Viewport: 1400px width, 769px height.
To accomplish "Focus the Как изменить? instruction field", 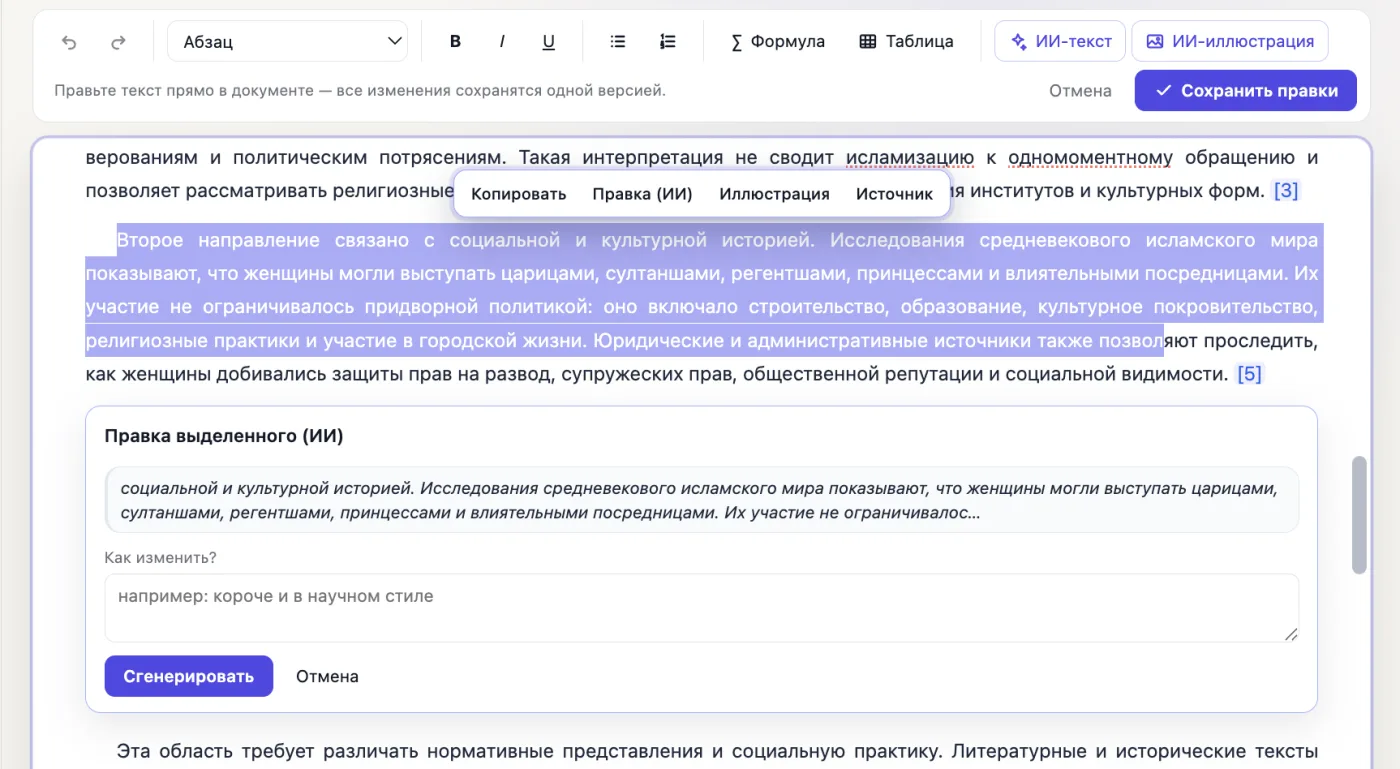I will (701, 608).
